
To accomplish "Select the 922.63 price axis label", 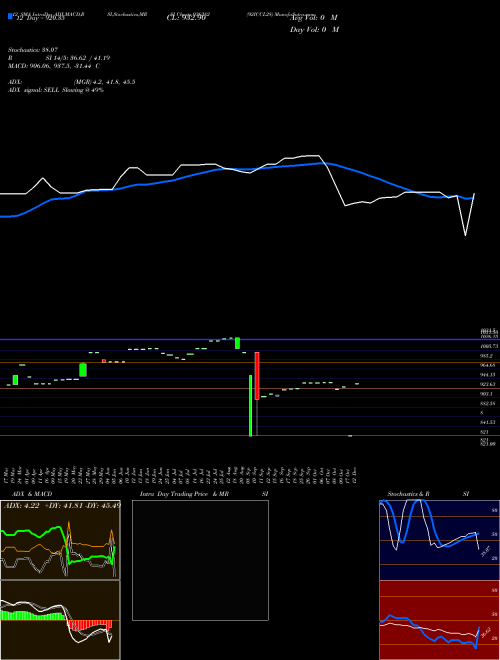I will coord(488,384).
